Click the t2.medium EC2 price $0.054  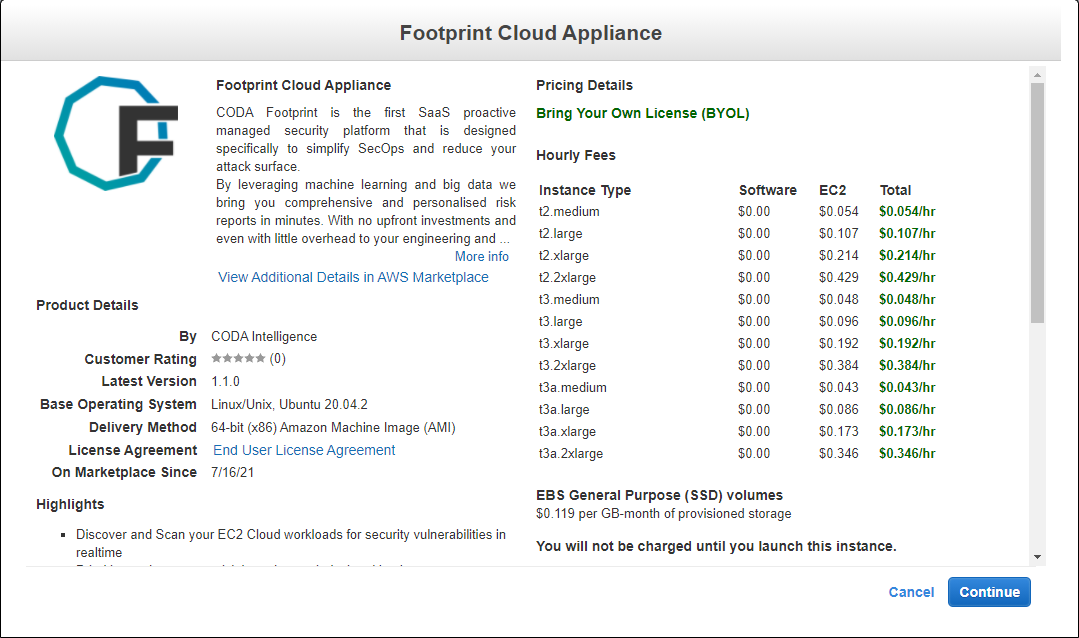838,211
